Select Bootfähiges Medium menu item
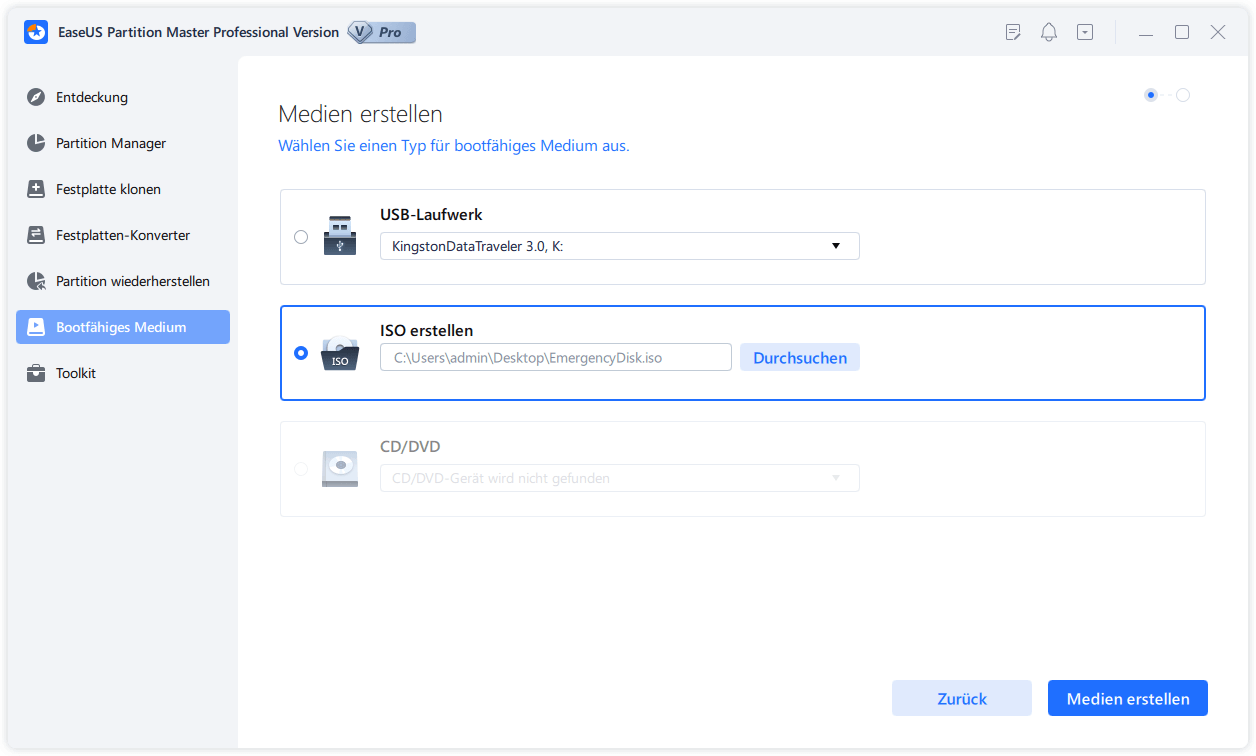This screenshot has width=1256, height=756. 123,327
